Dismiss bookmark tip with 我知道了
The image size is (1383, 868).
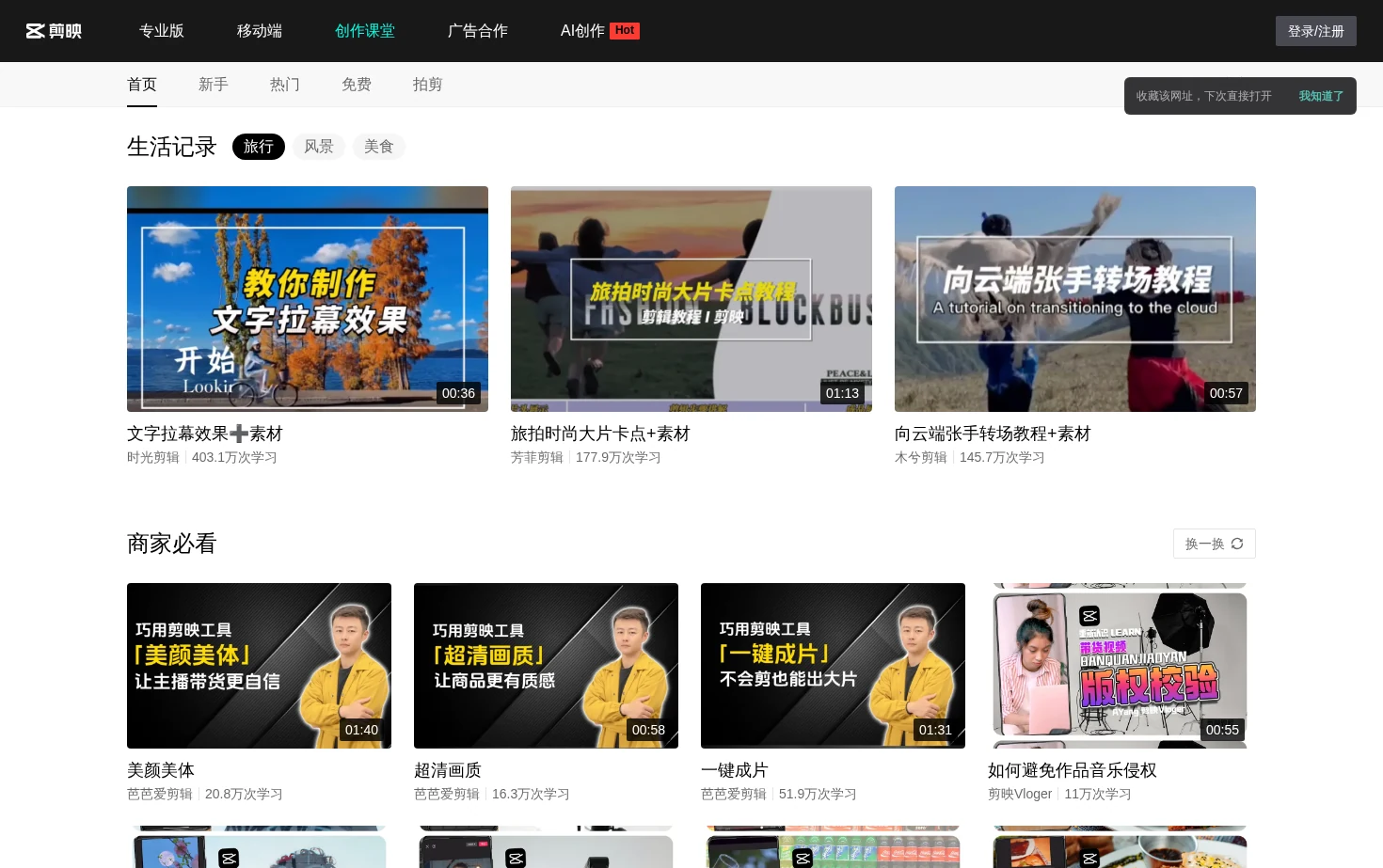[x=1321, y=96]
